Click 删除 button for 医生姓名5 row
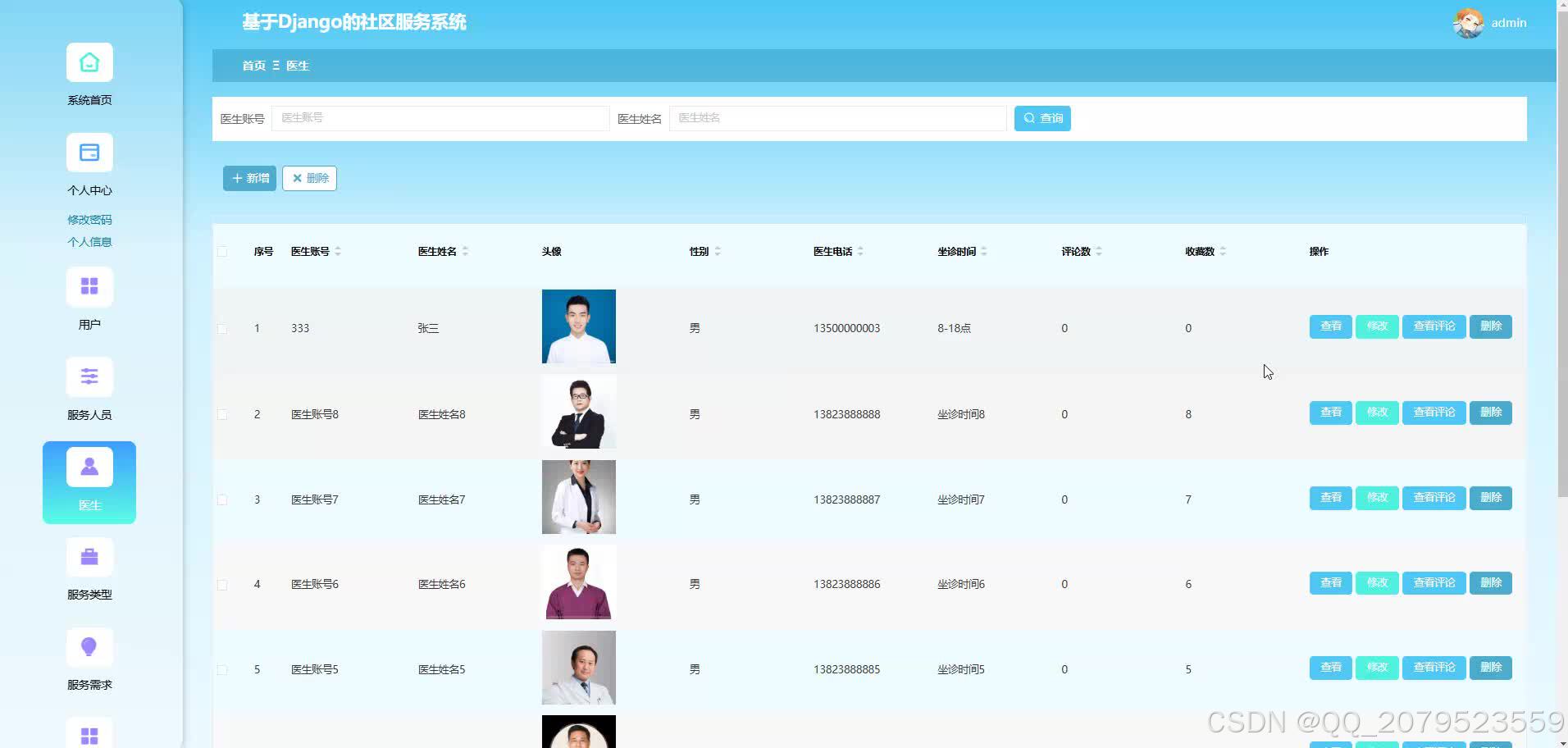 point(1490,668)
